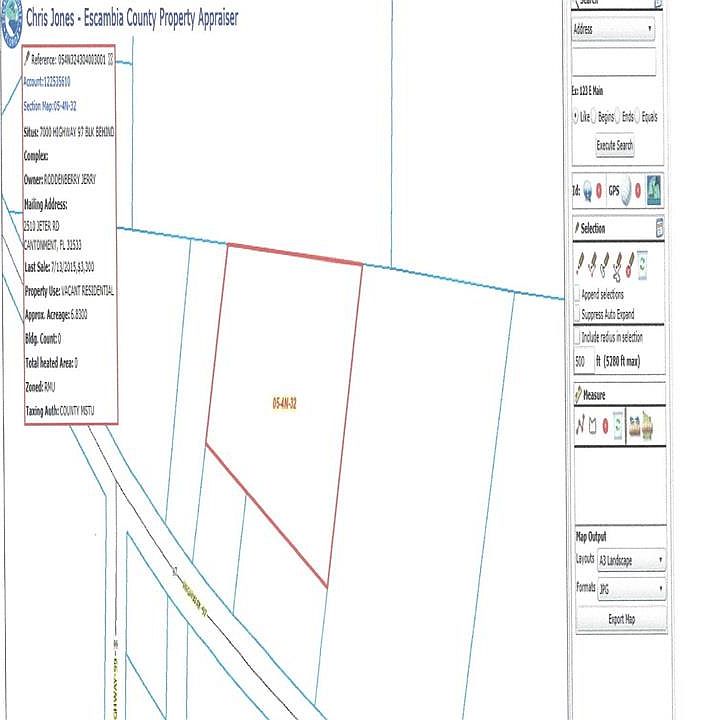The image size is (719, 720).
Task: Click the Escambia County seal logo
Action: pyautogui.click(x=11, y=23)
